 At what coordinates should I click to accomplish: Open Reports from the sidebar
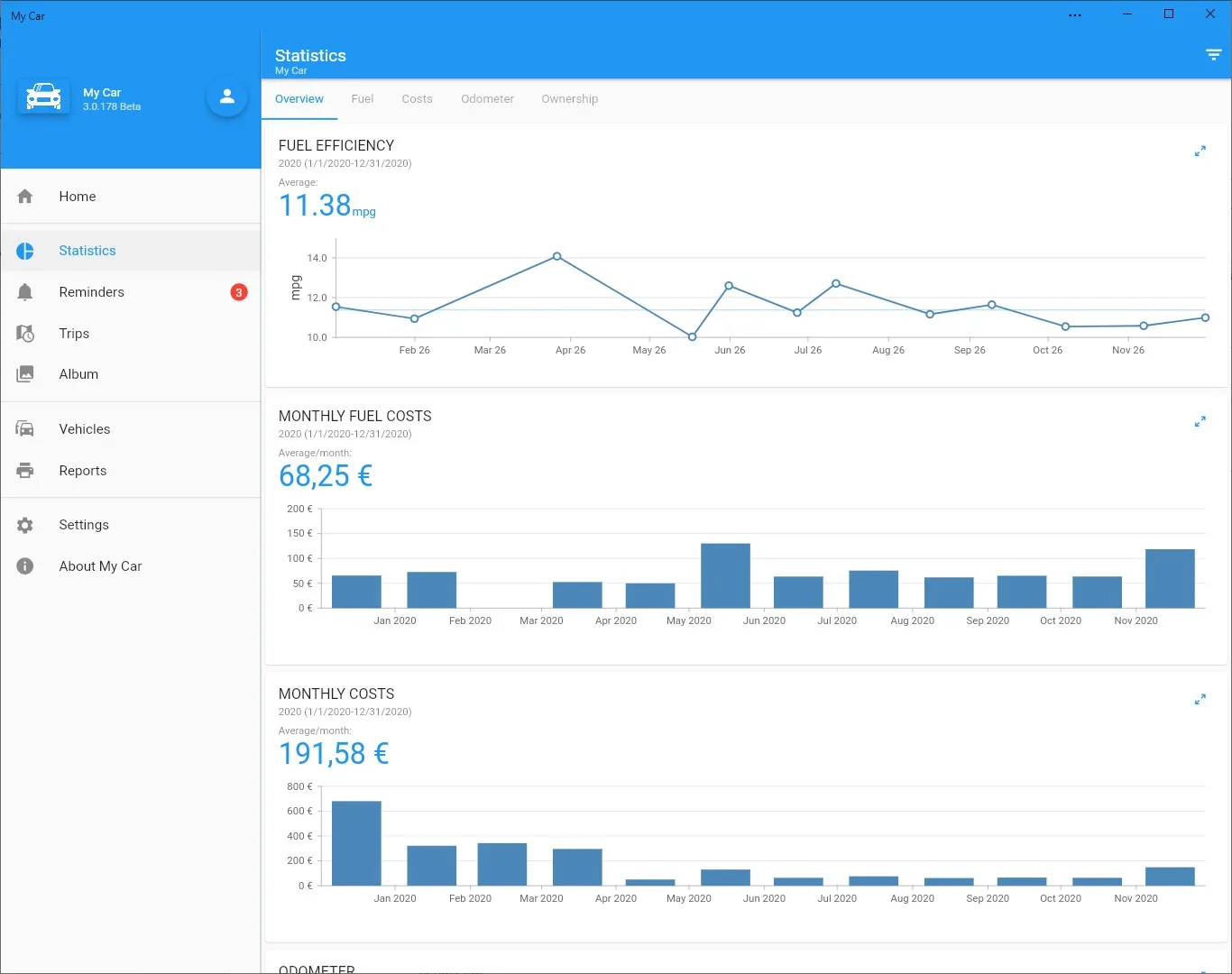coord(131,471)
